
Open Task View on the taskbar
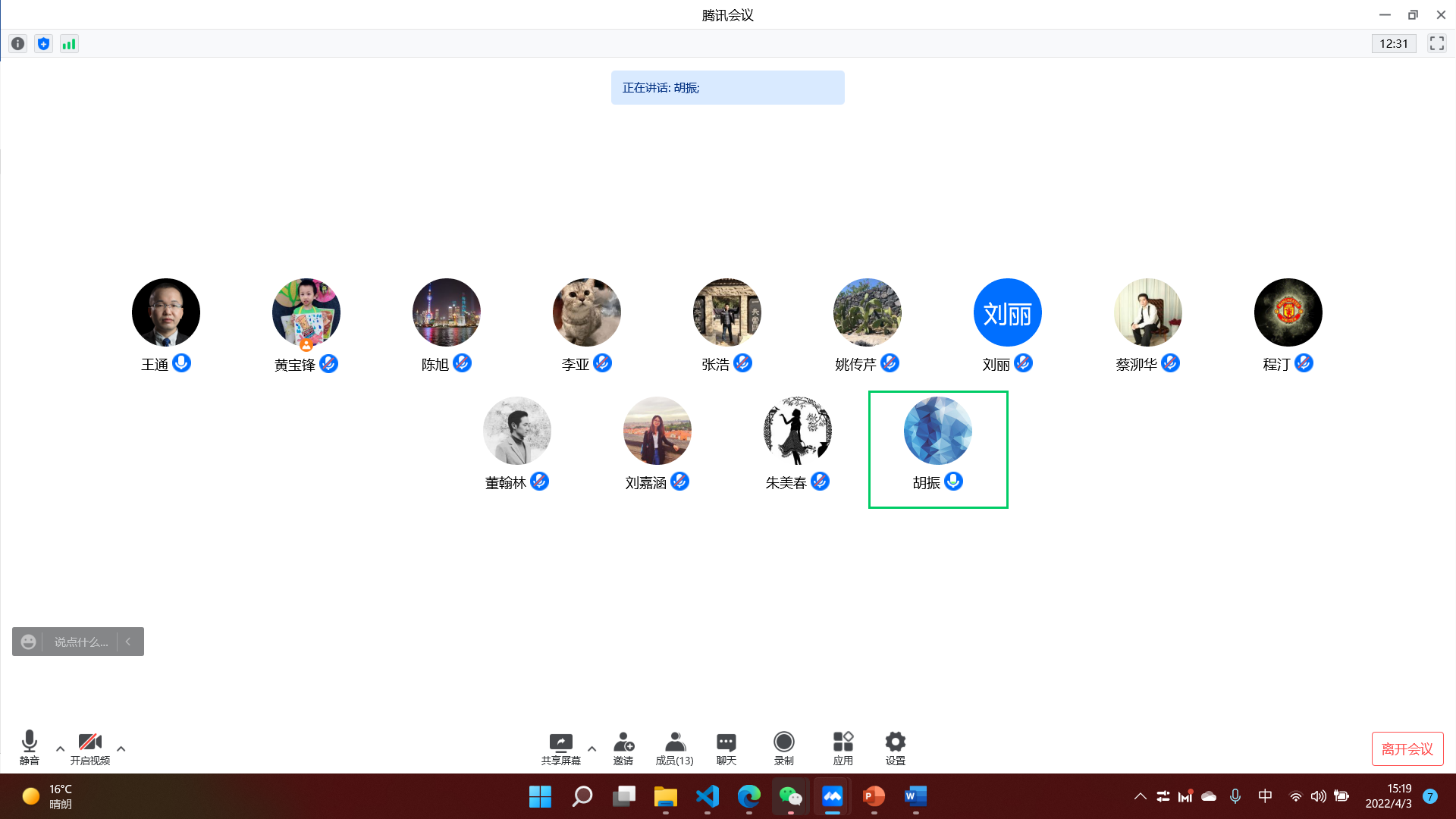point(623,796)
